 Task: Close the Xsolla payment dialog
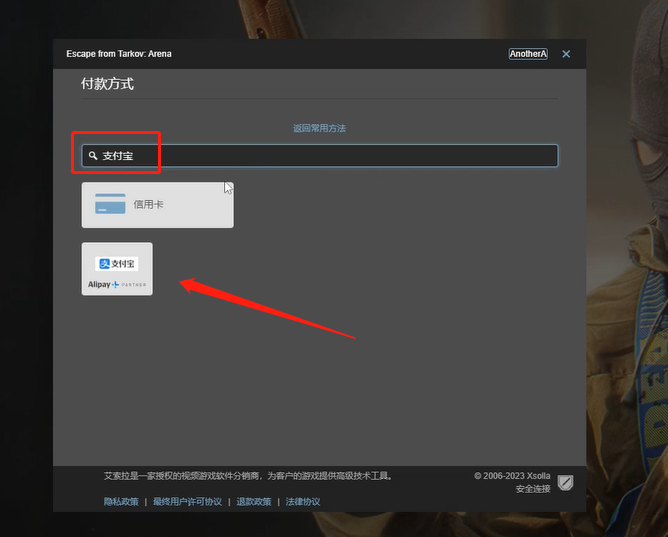[566, 54]
